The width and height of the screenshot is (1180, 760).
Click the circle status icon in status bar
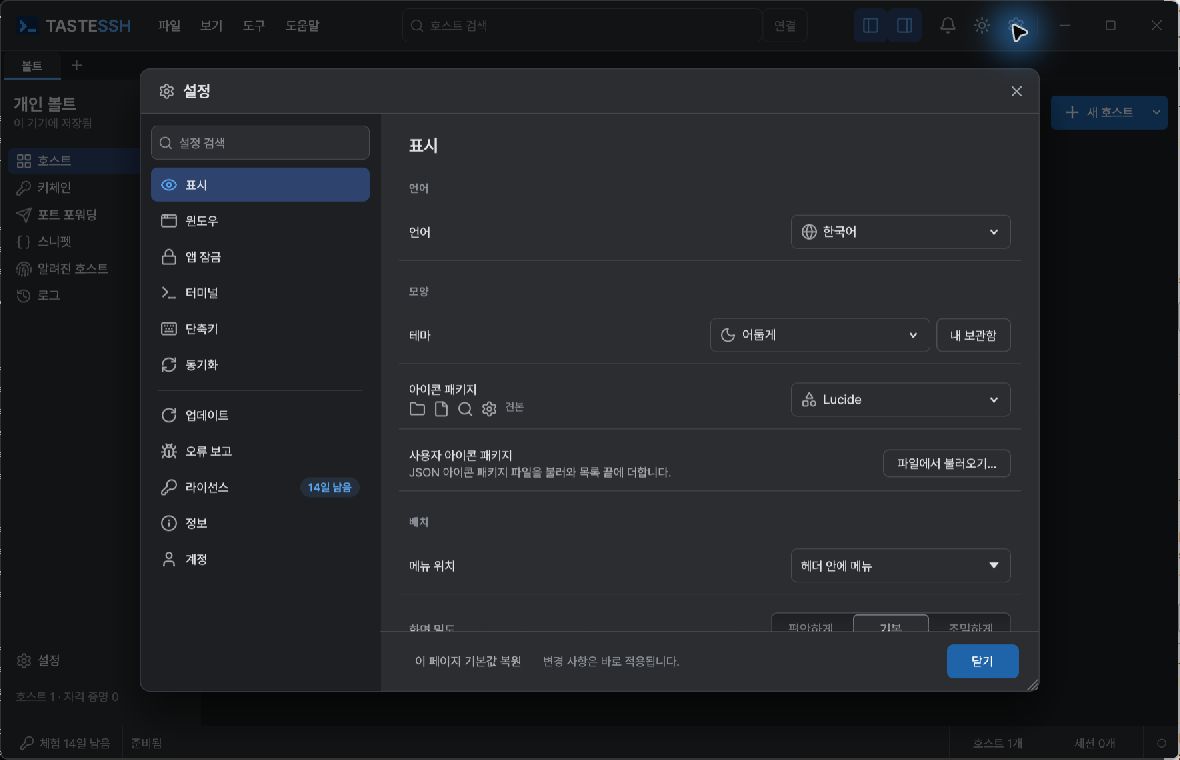coord(1160,743)
